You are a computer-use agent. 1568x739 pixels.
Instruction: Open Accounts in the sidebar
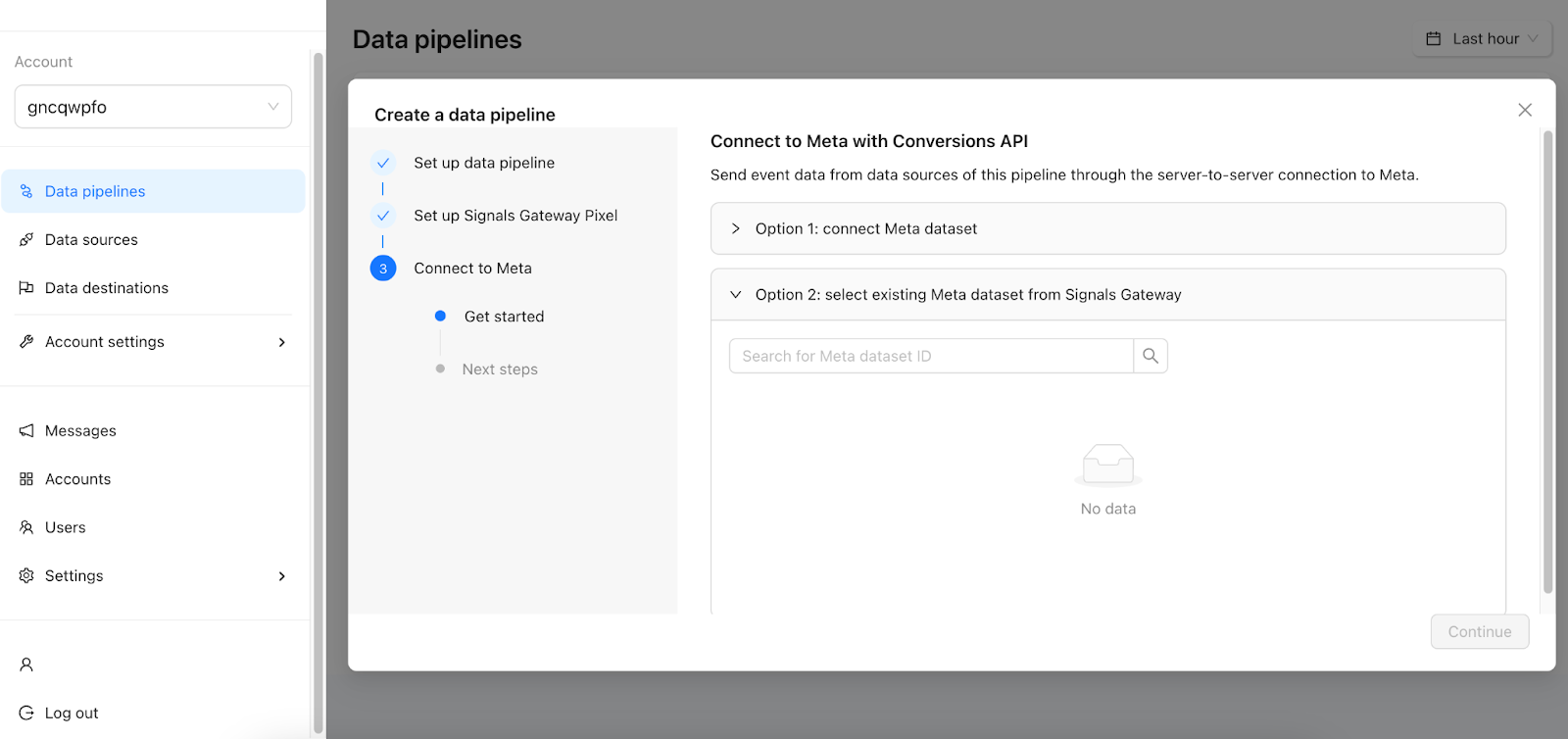click(153, 479)
